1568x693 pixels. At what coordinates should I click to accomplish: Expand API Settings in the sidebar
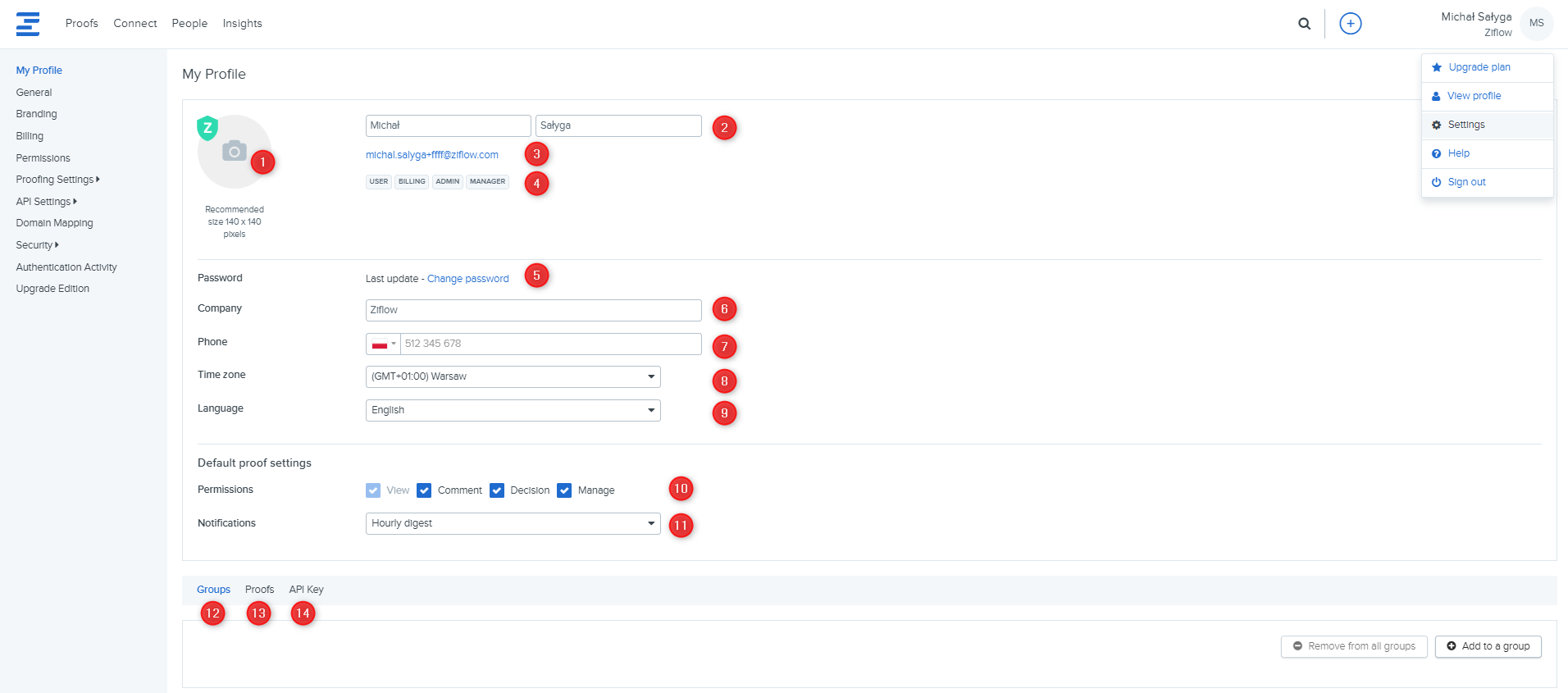pos(46,202)
